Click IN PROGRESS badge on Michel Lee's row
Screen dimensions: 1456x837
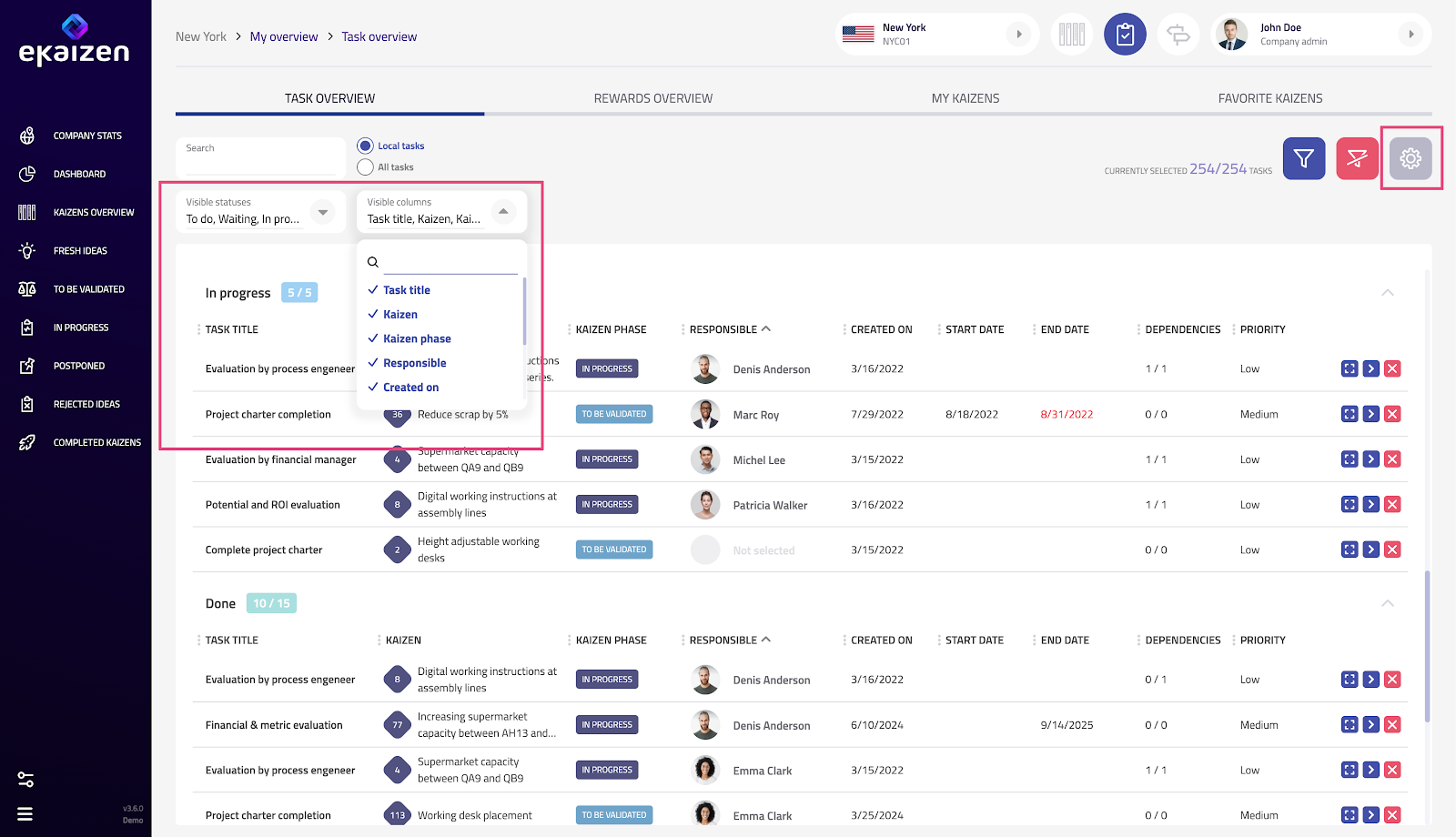607,459
